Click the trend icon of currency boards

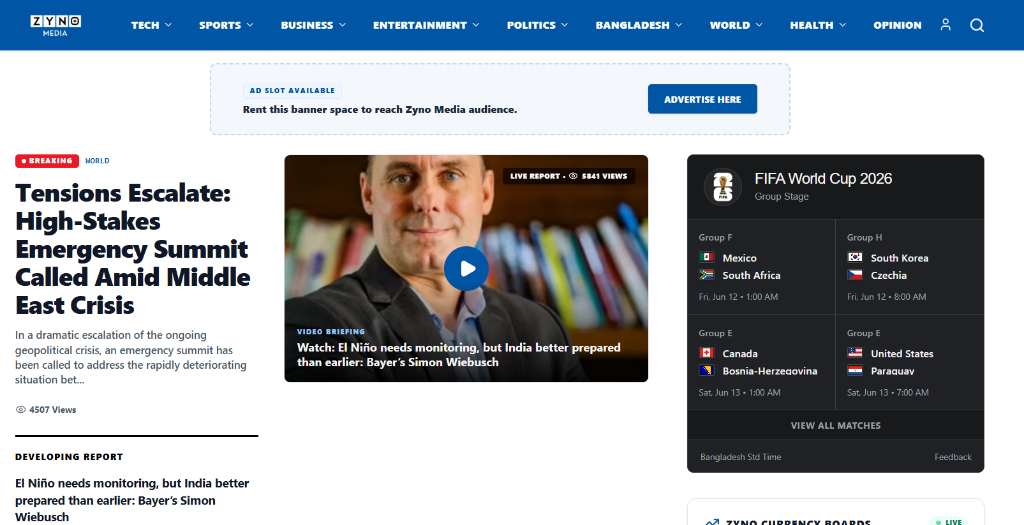[712, 522]
